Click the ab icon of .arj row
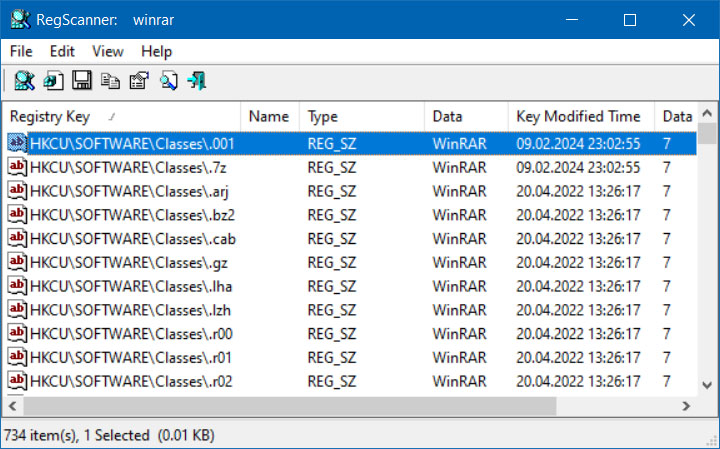The width and height of the screenshot is (720, 449). [x=17, y=191]
